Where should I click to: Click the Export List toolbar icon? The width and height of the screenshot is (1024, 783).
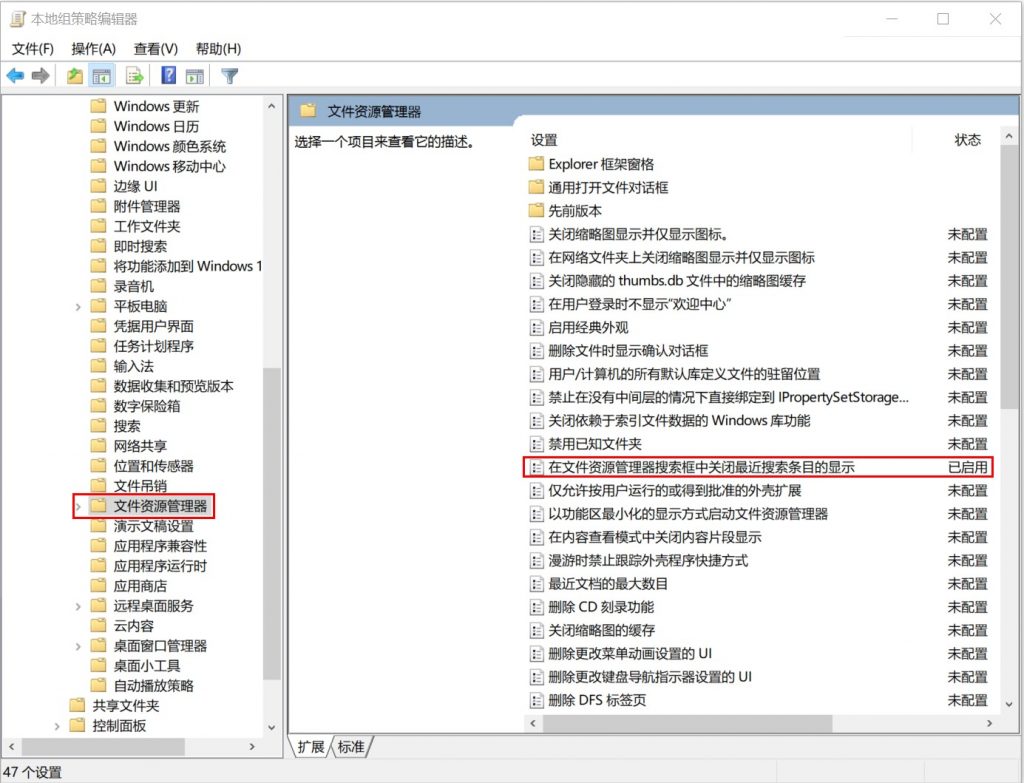[135, 76]
